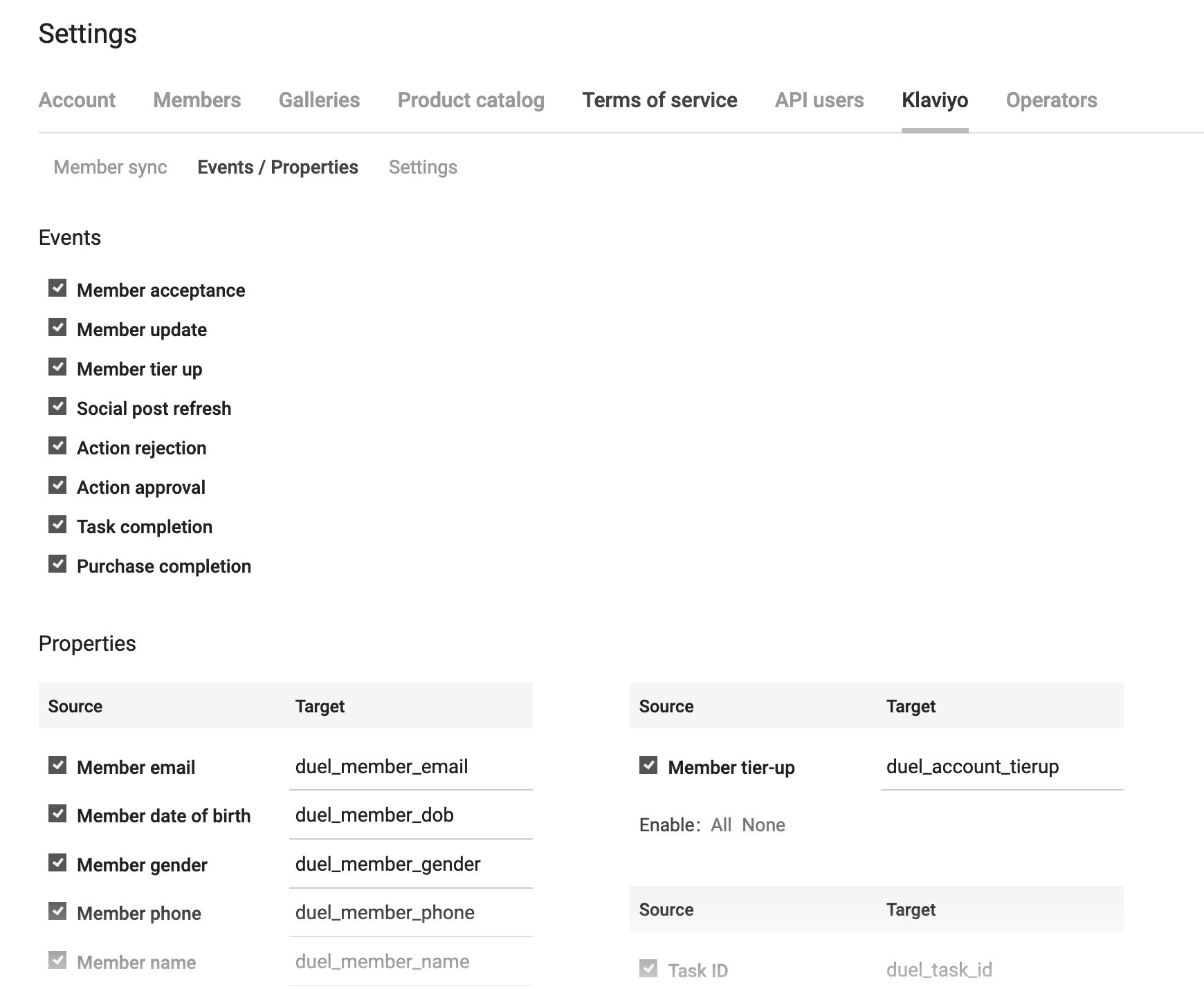
Task: Open the Member sync sub-tab
Action: (110, 167)
